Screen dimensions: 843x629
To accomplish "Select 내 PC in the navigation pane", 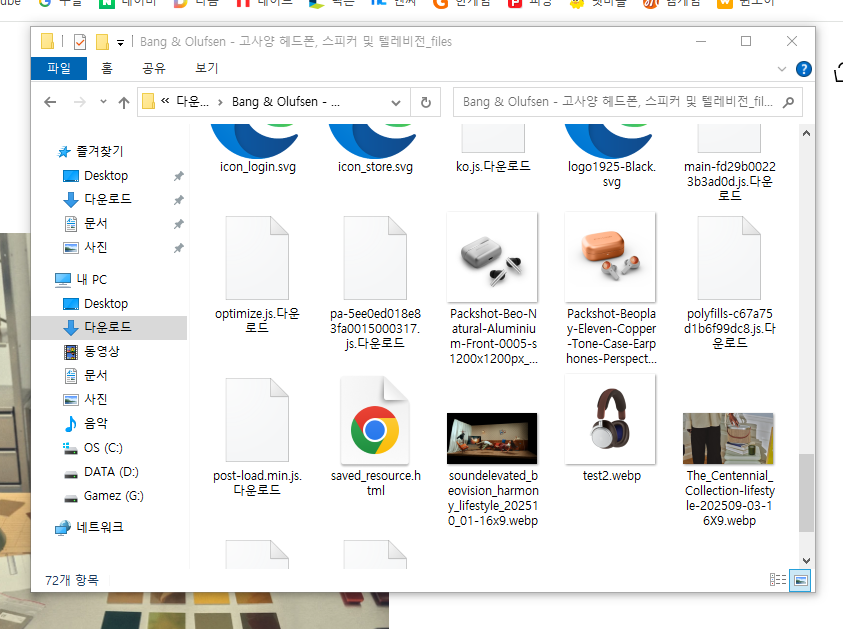I will pyautogui.click(x=91, y=280).
